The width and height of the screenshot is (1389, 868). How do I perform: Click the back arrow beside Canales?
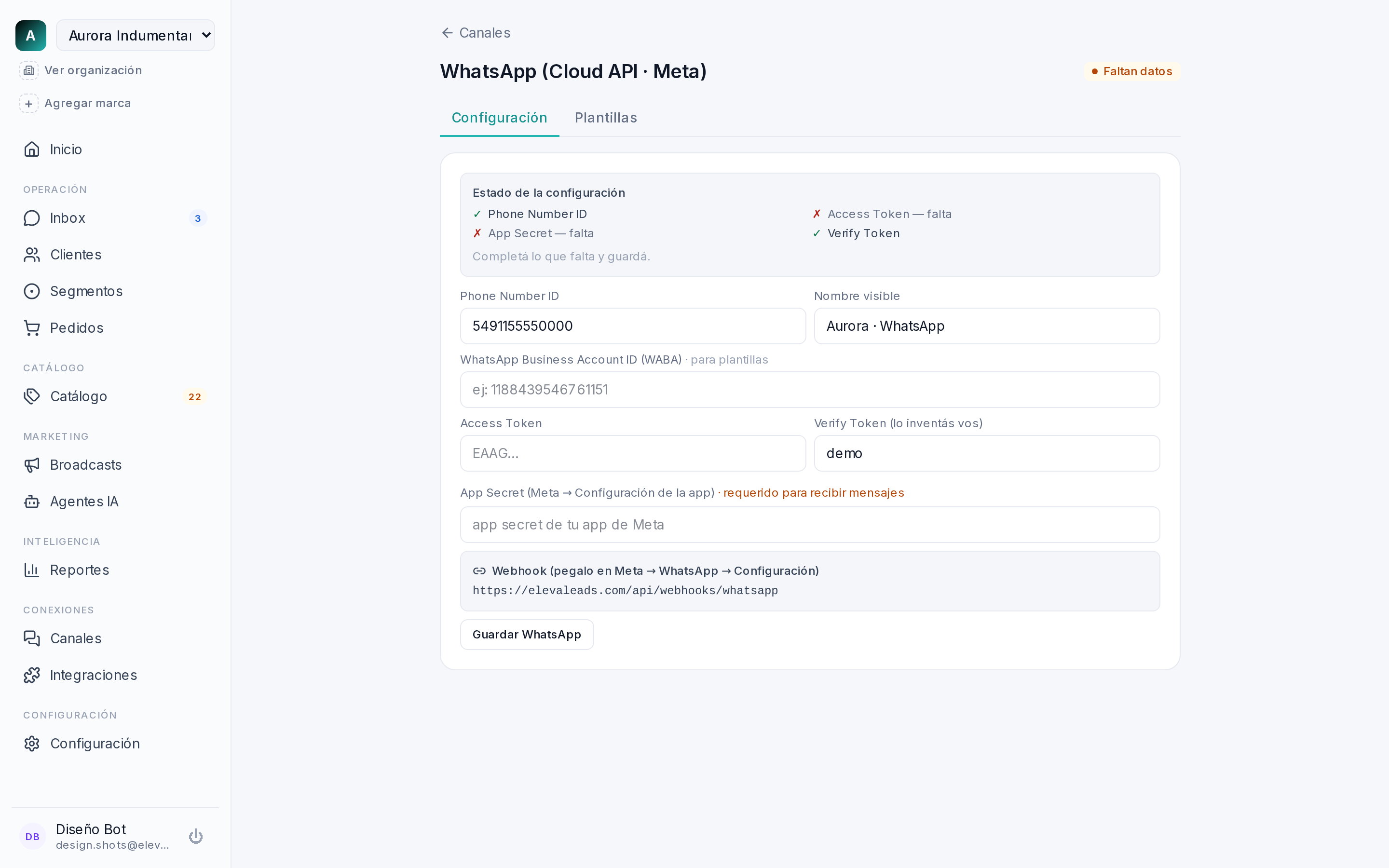448,33
